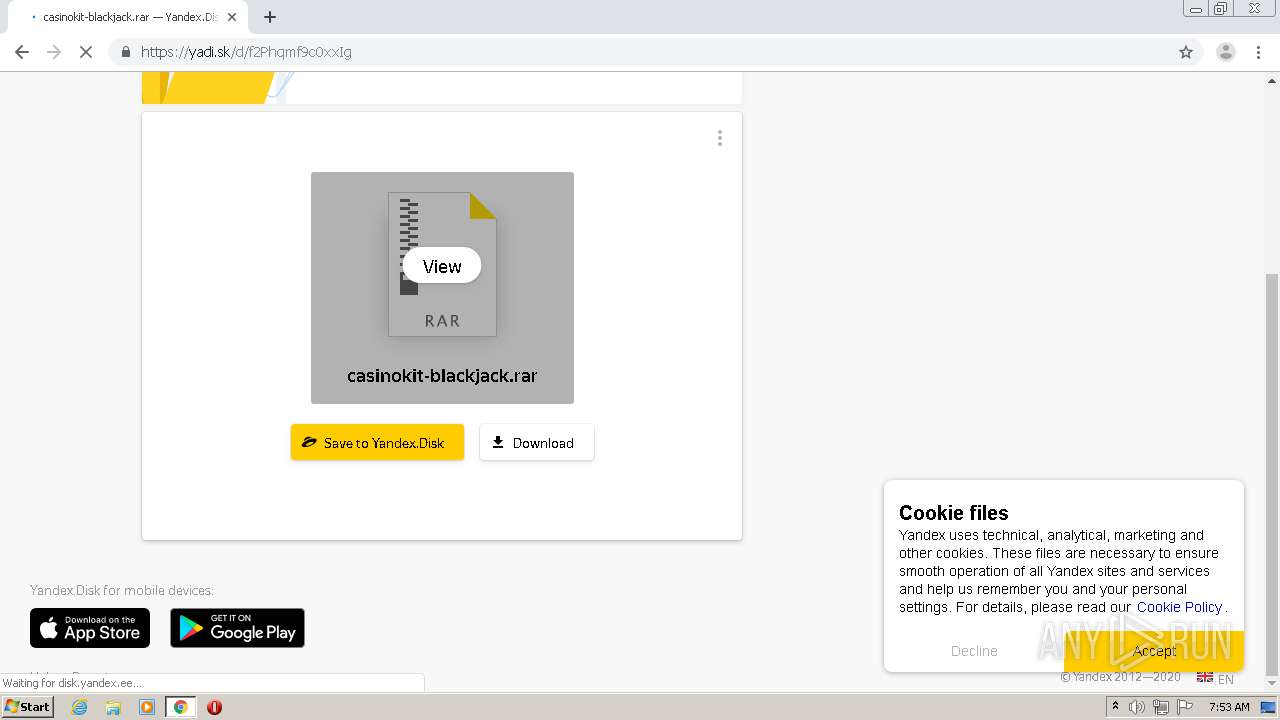Image resolution: width=1280 pixels, height=720 pixels.
Task: Decline the cookie files
Action: tap(974, 651)
